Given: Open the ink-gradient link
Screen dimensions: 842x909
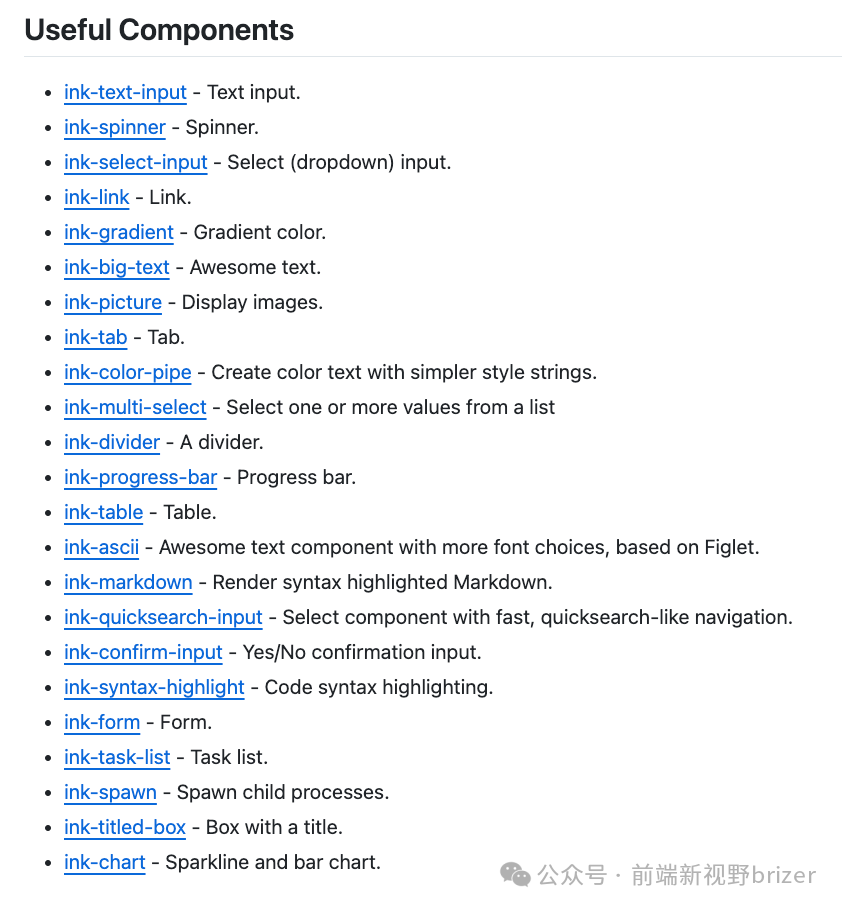Looking at the screenshot, I should pyautogui.click(x=118, y=232).
